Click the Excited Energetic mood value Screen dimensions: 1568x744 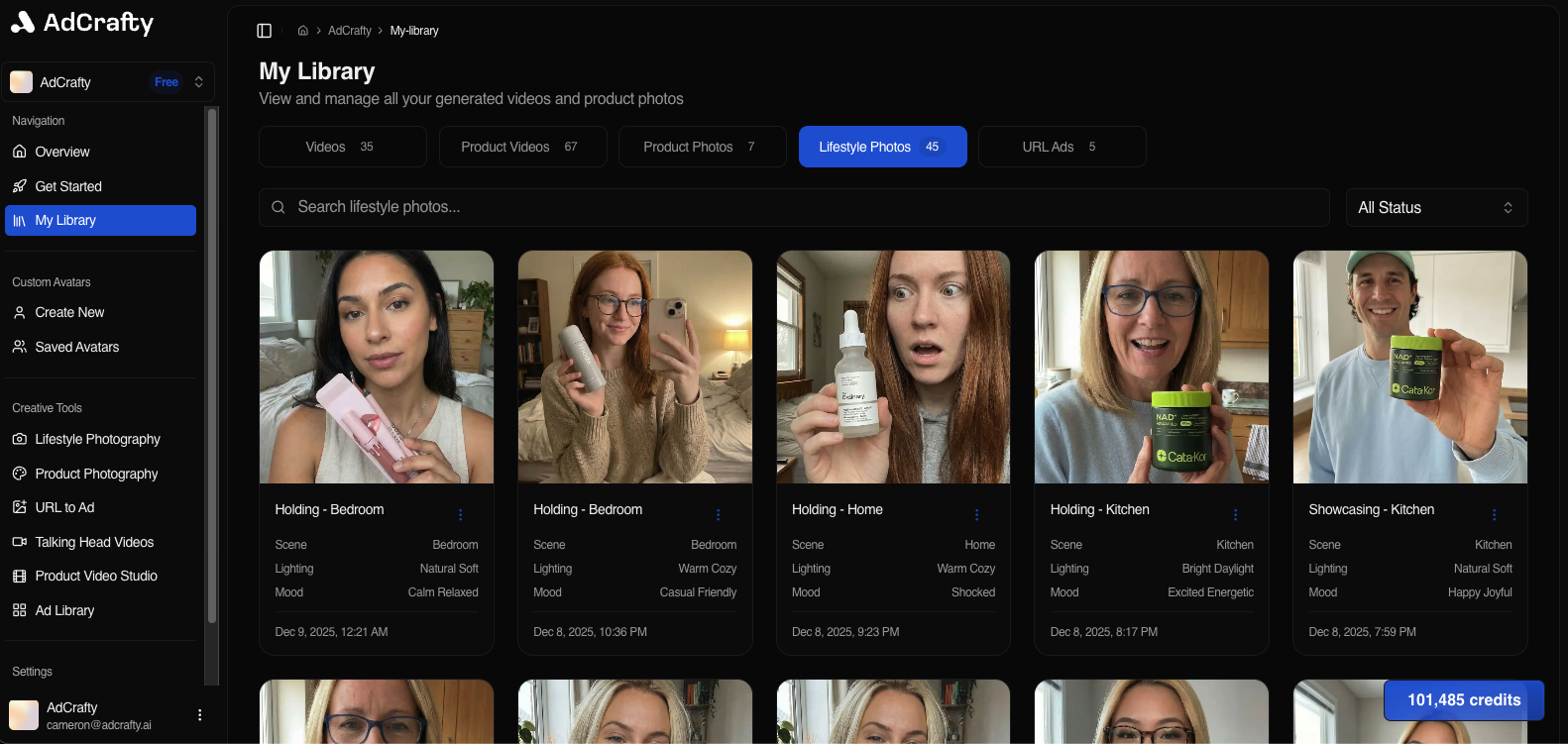1210,592
